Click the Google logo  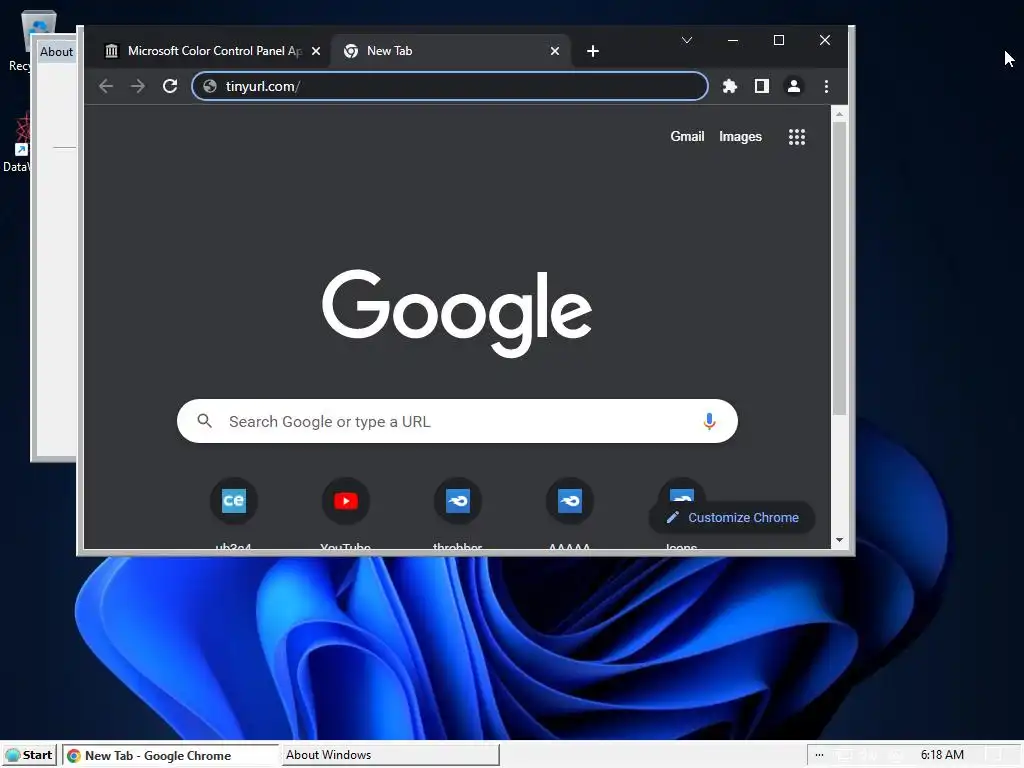[456, 312]
